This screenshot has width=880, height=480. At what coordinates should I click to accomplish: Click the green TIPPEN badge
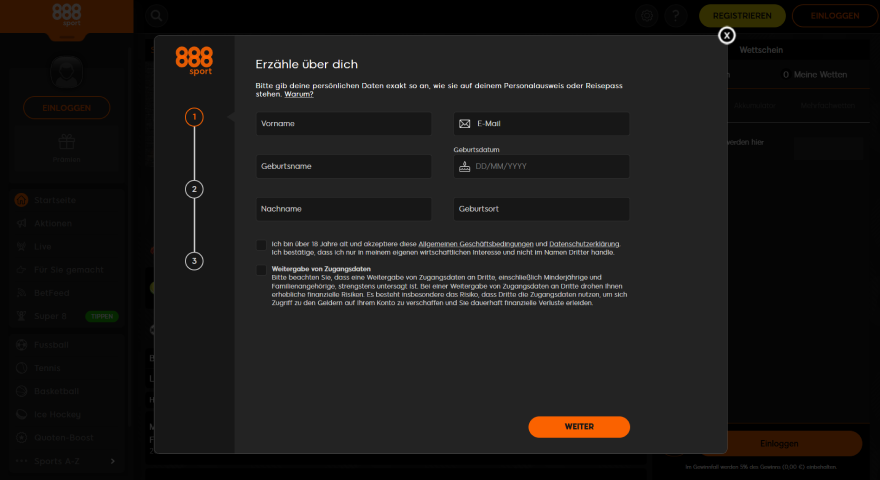click(102, 317)
